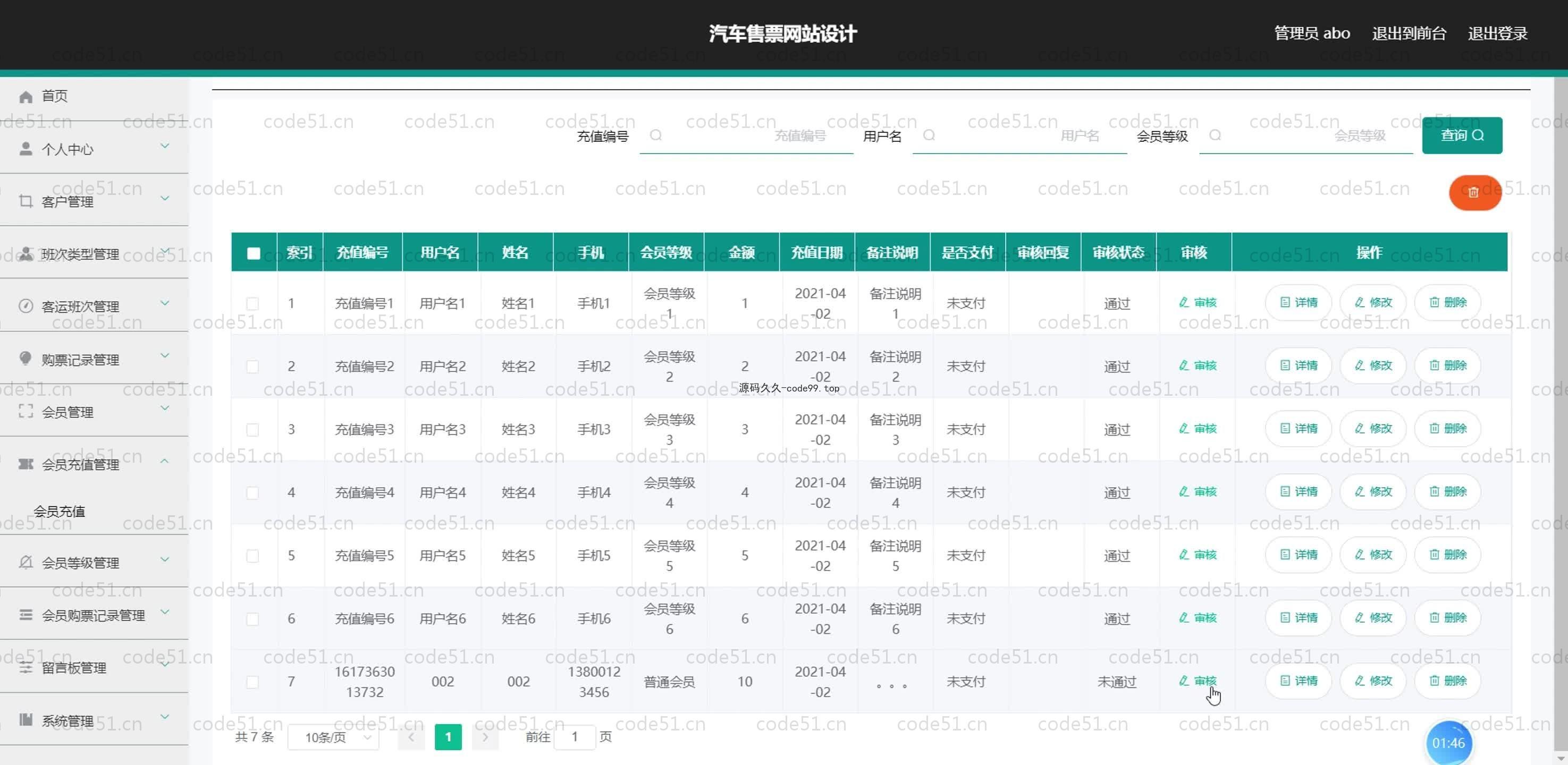
Task: Toggle the select-all checkbox in table header
Action: pos(254,252)
